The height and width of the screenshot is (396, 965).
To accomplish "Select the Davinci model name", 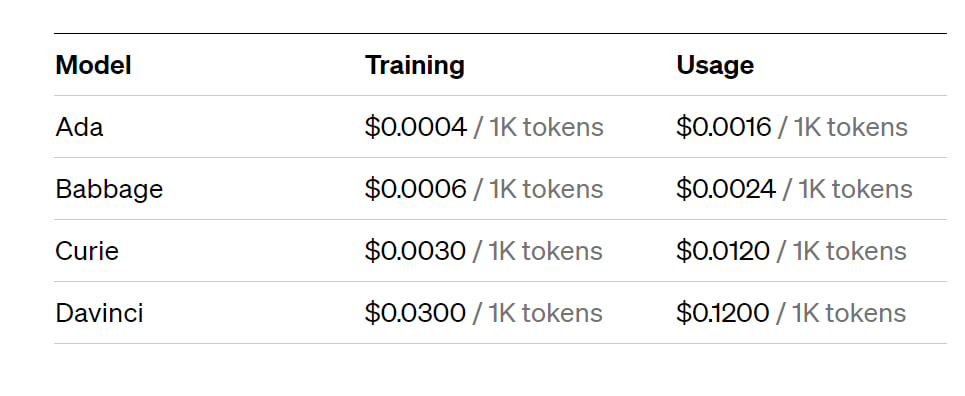I will 99,313.
